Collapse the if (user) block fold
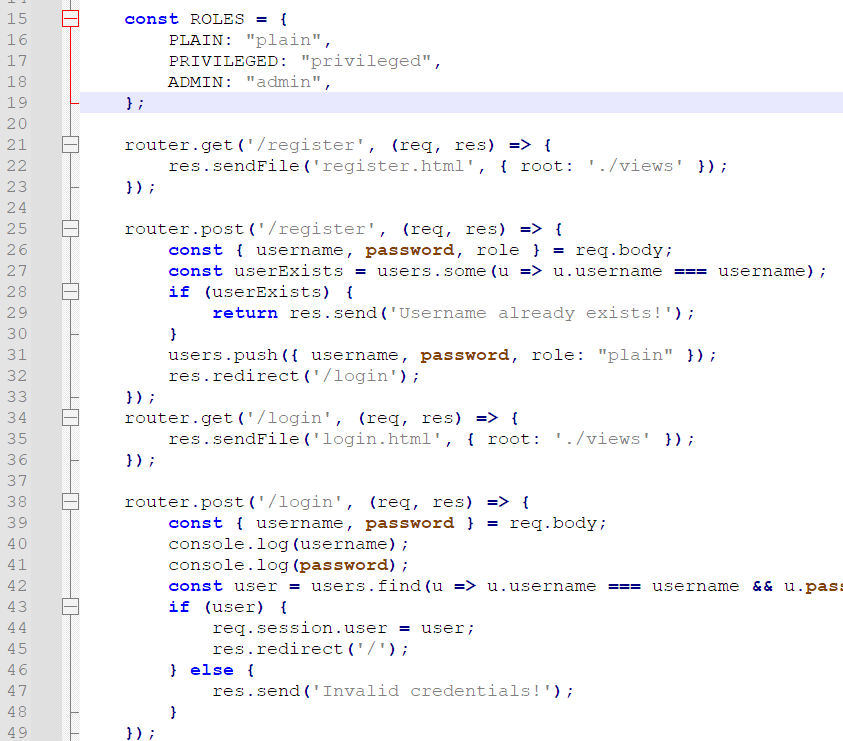The height and width of the screenshot is (741, 843). [70, 607]
